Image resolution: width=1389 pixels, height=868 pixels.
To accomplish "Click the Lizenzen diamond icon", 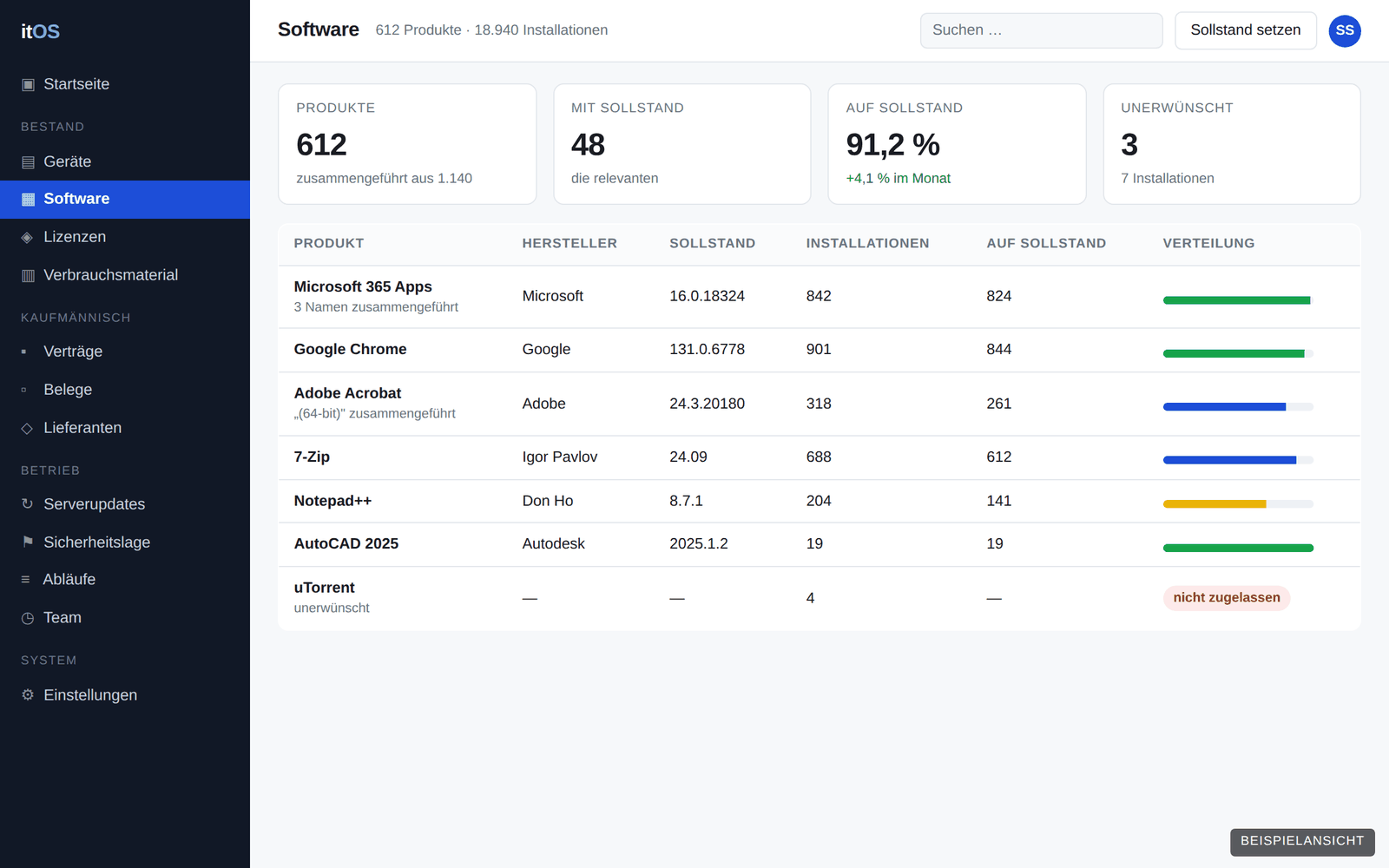I will [28, 237].
